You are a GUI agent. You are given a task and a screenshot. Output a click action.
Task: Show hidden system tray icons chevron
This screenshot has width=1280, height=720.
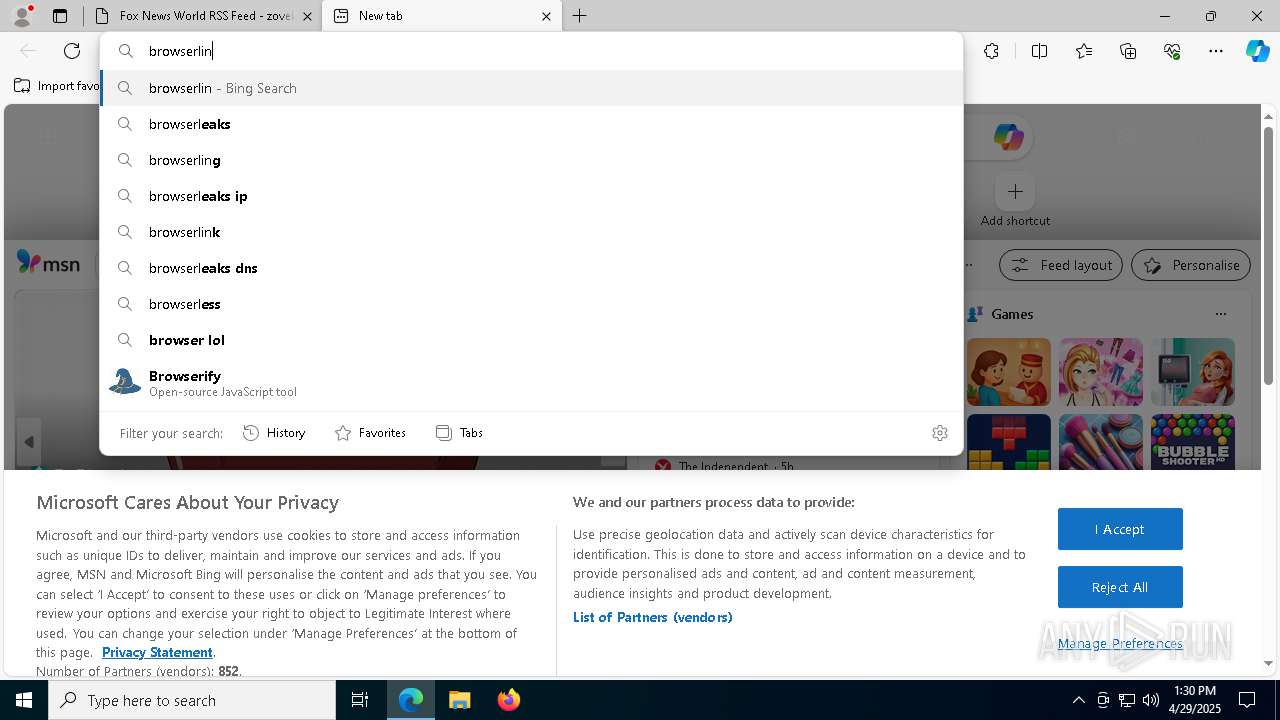[x=1078, y=700]
